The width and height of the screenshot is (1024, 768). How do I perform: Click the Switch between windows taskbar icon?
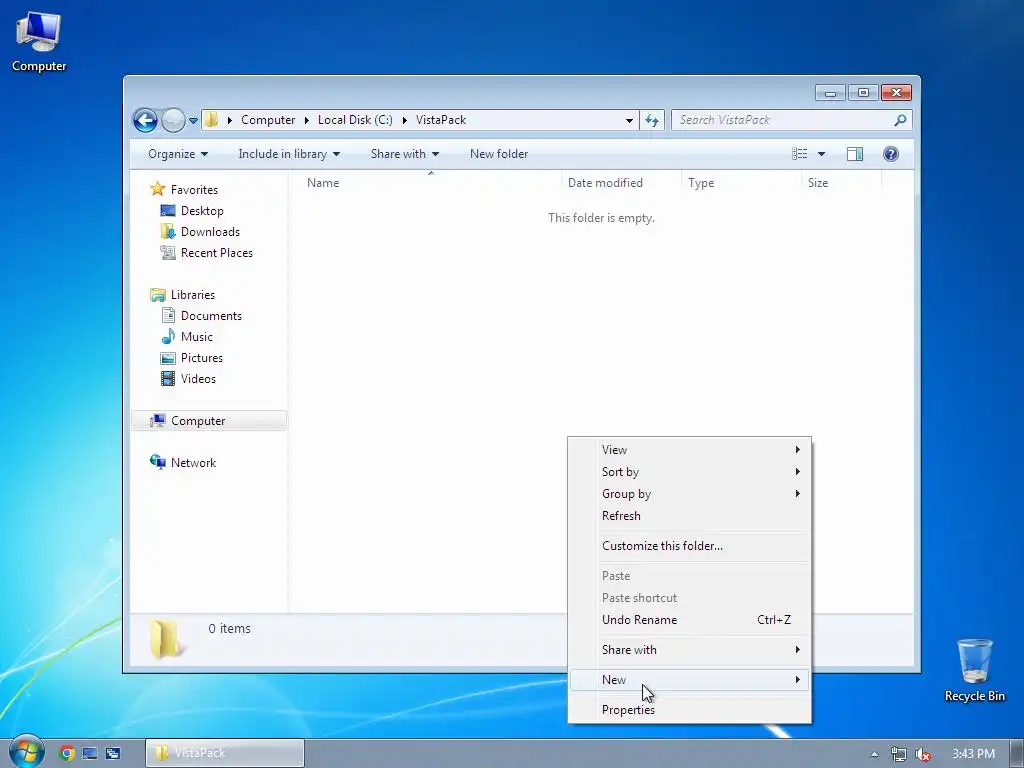113,753
